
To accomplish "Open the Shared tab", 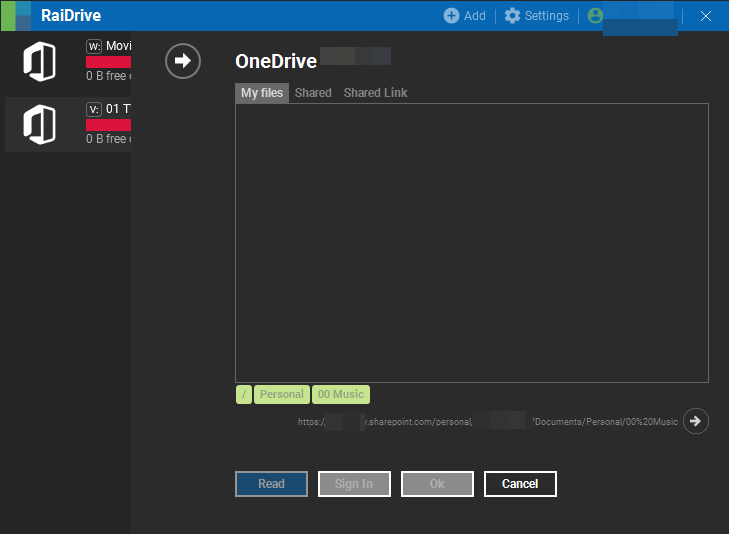I will [x=313, y=93].
